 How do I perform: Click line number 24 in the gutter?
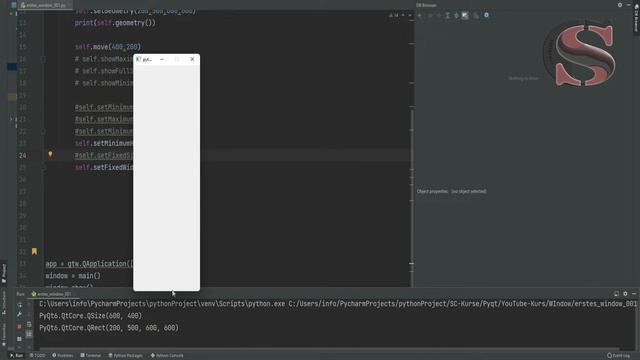[x=22, y=156]
